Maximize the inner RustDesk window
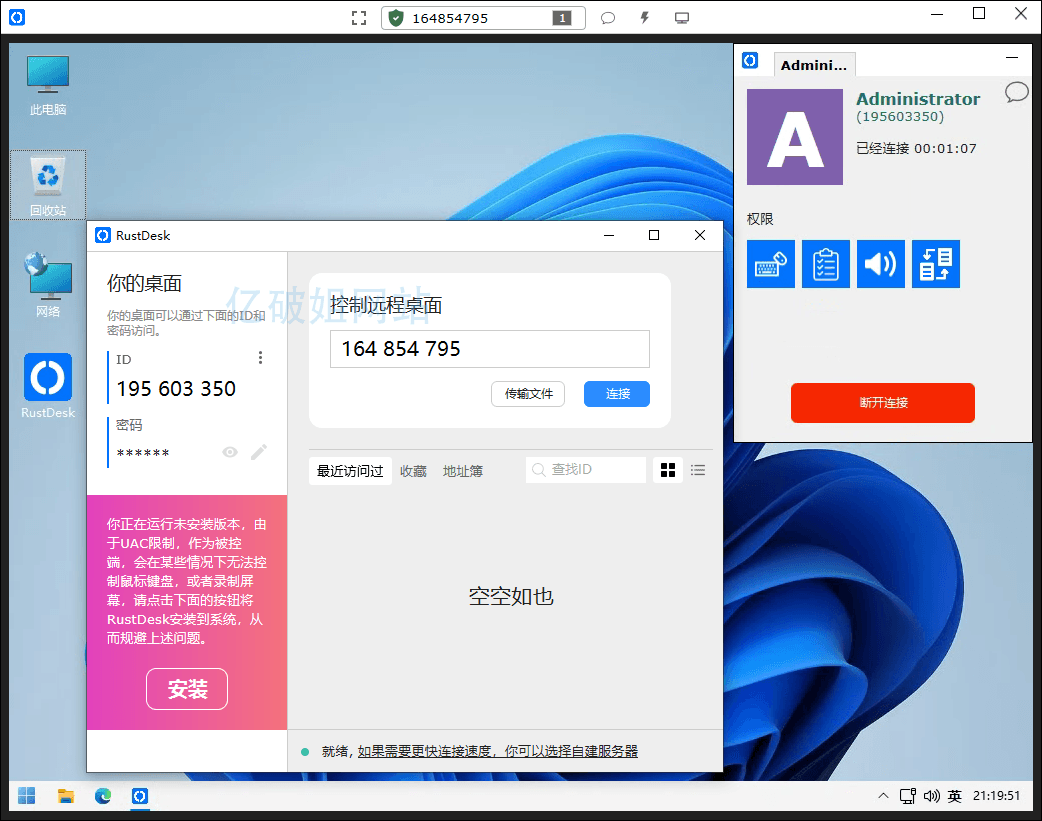The width and height of the screenshot is (1042, 821). coord(654,235)
